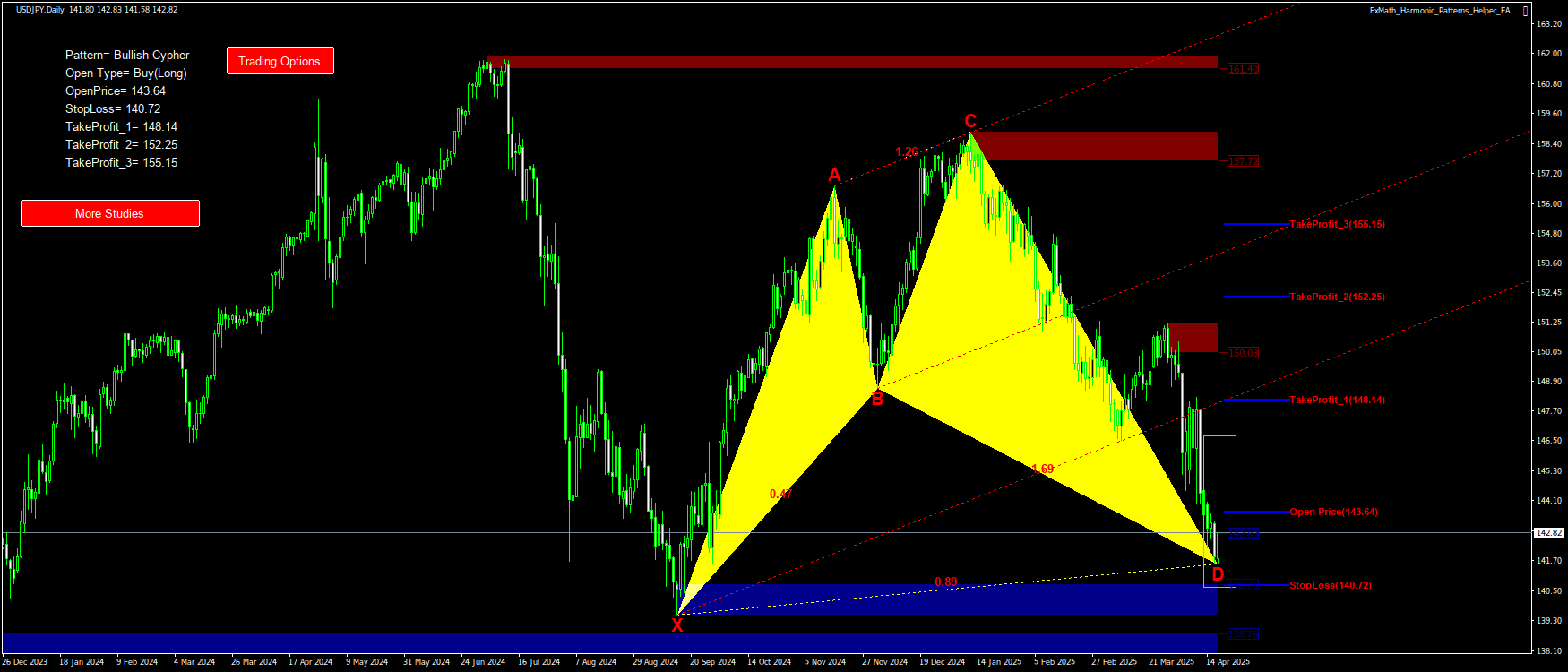Select the B point marker of pattern

coord(877,400)
